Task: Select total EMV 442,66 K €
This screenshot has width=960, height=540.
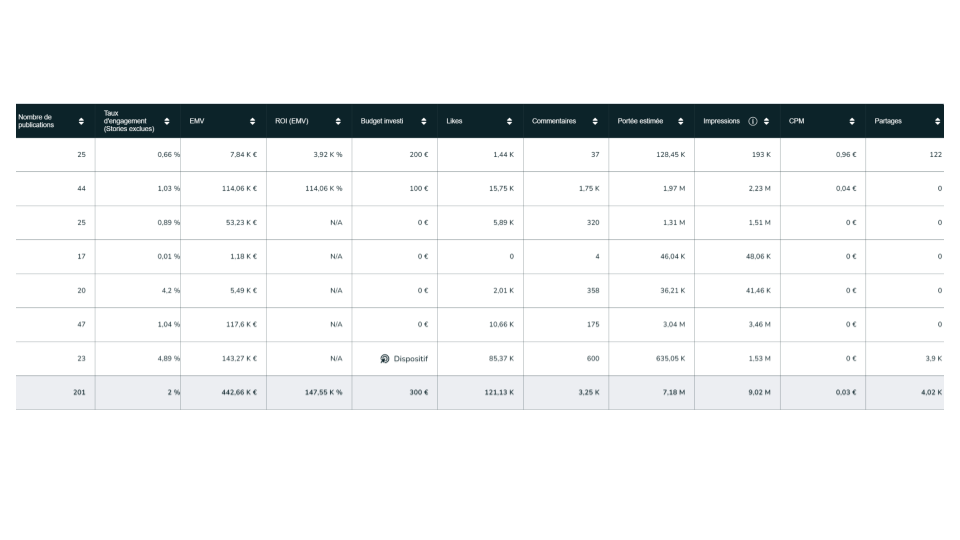Action: (239, 392)
